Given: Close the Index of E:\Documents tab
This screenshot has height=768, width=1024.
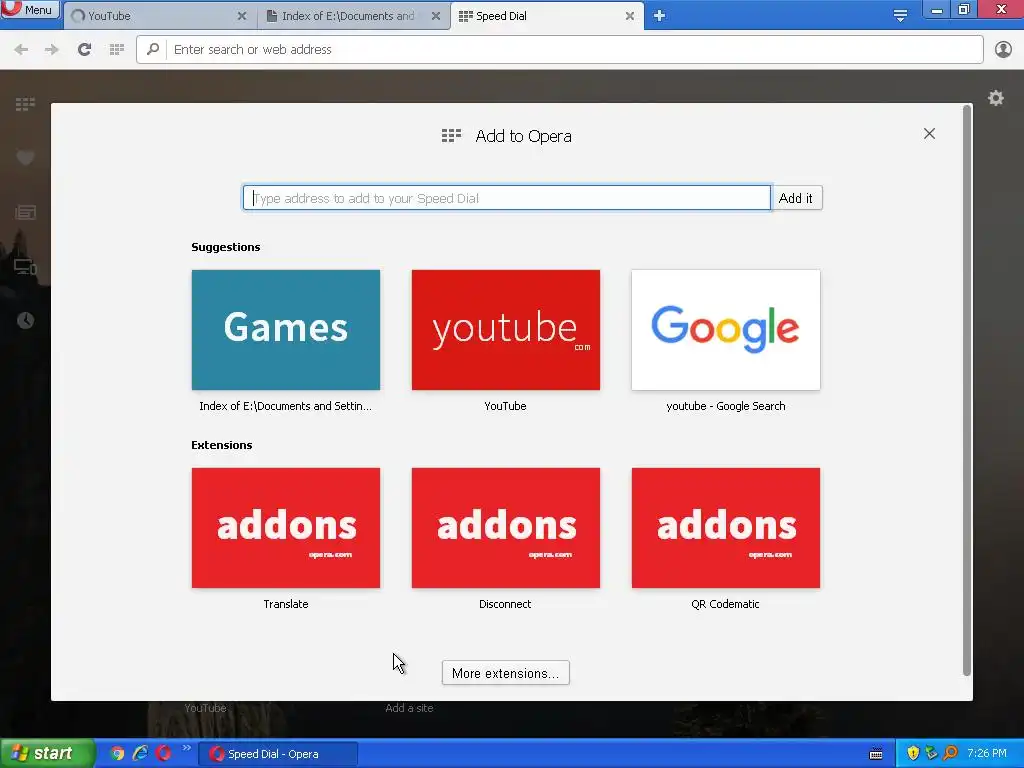Looking at the screenshot, I should [x=436, y=16].
